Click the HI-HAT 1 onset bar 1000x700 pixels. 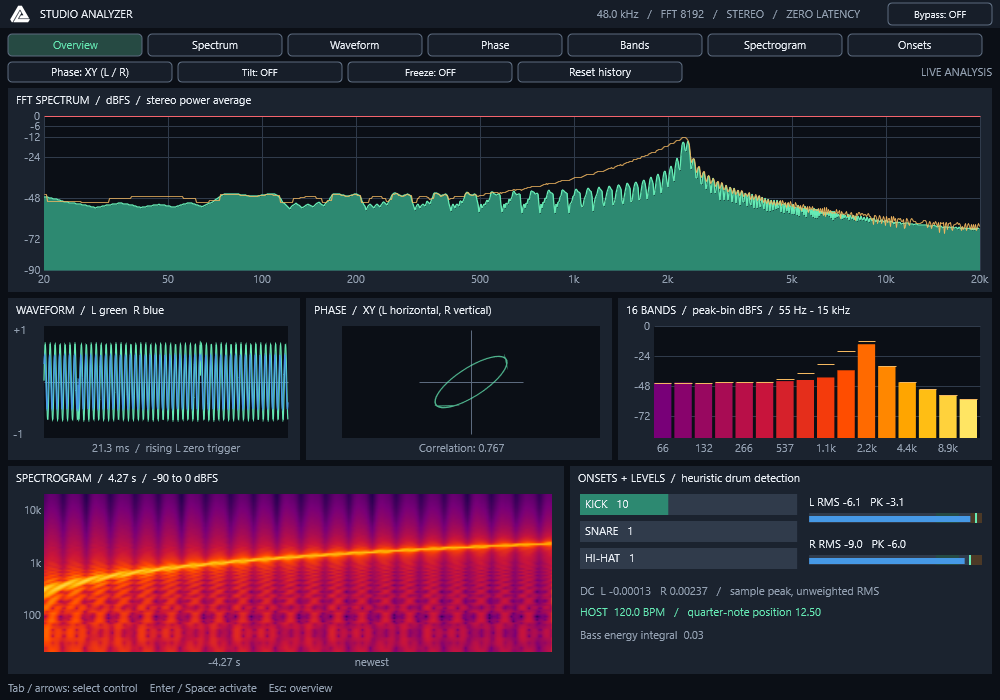click(688, 558)
